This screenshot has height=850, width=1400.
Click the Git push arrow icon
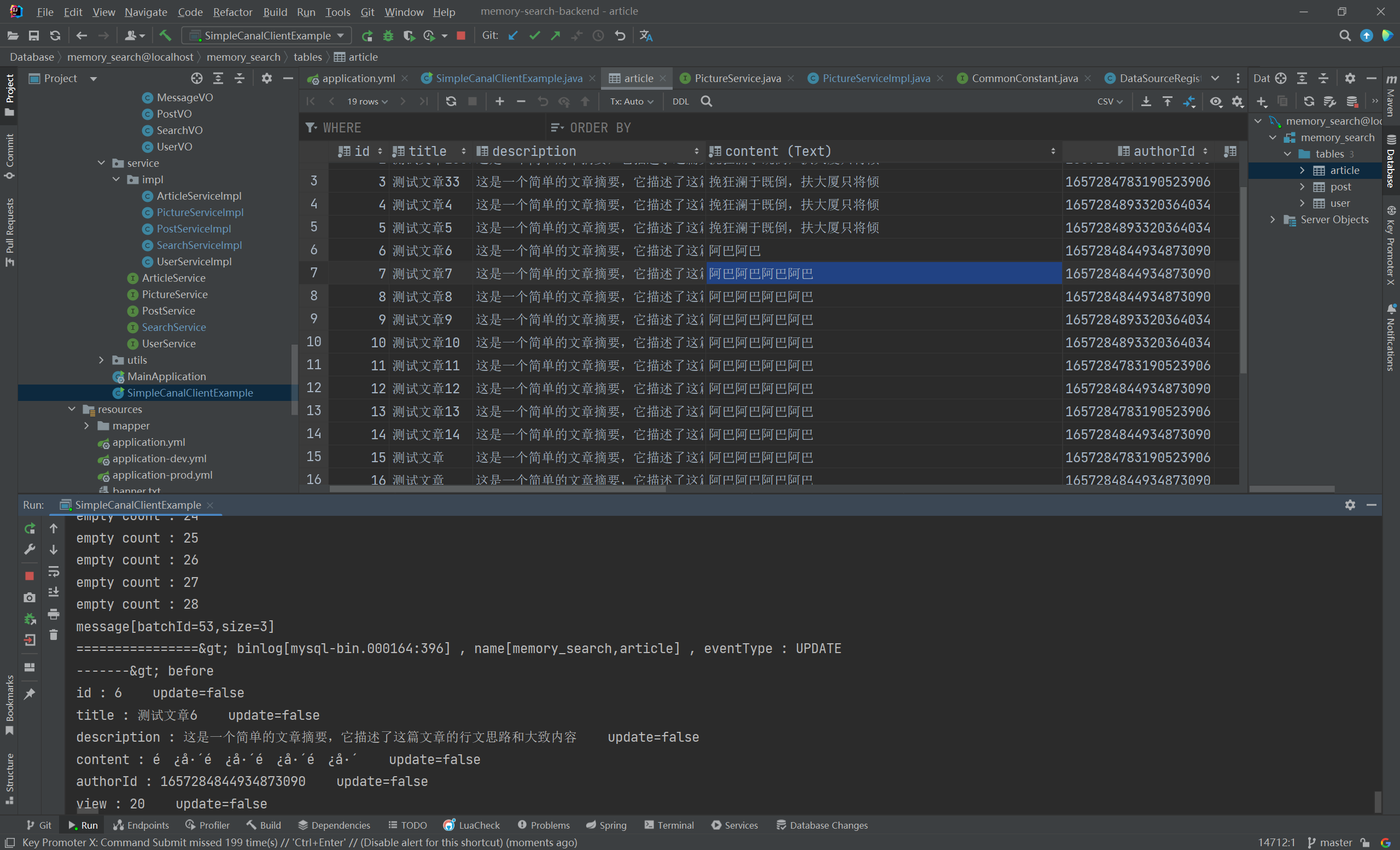[556, 36]
